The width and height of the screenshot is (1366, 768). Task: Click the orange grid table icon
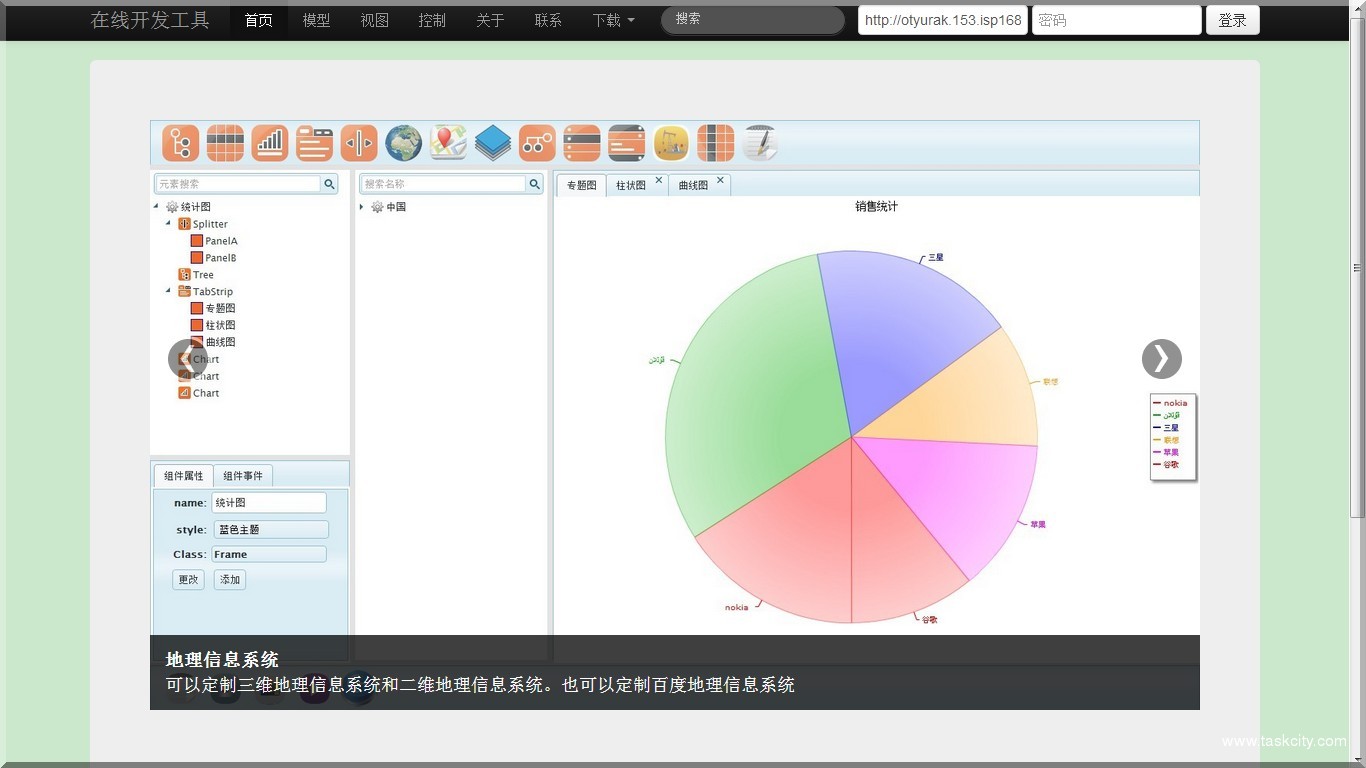click(225, 143)
